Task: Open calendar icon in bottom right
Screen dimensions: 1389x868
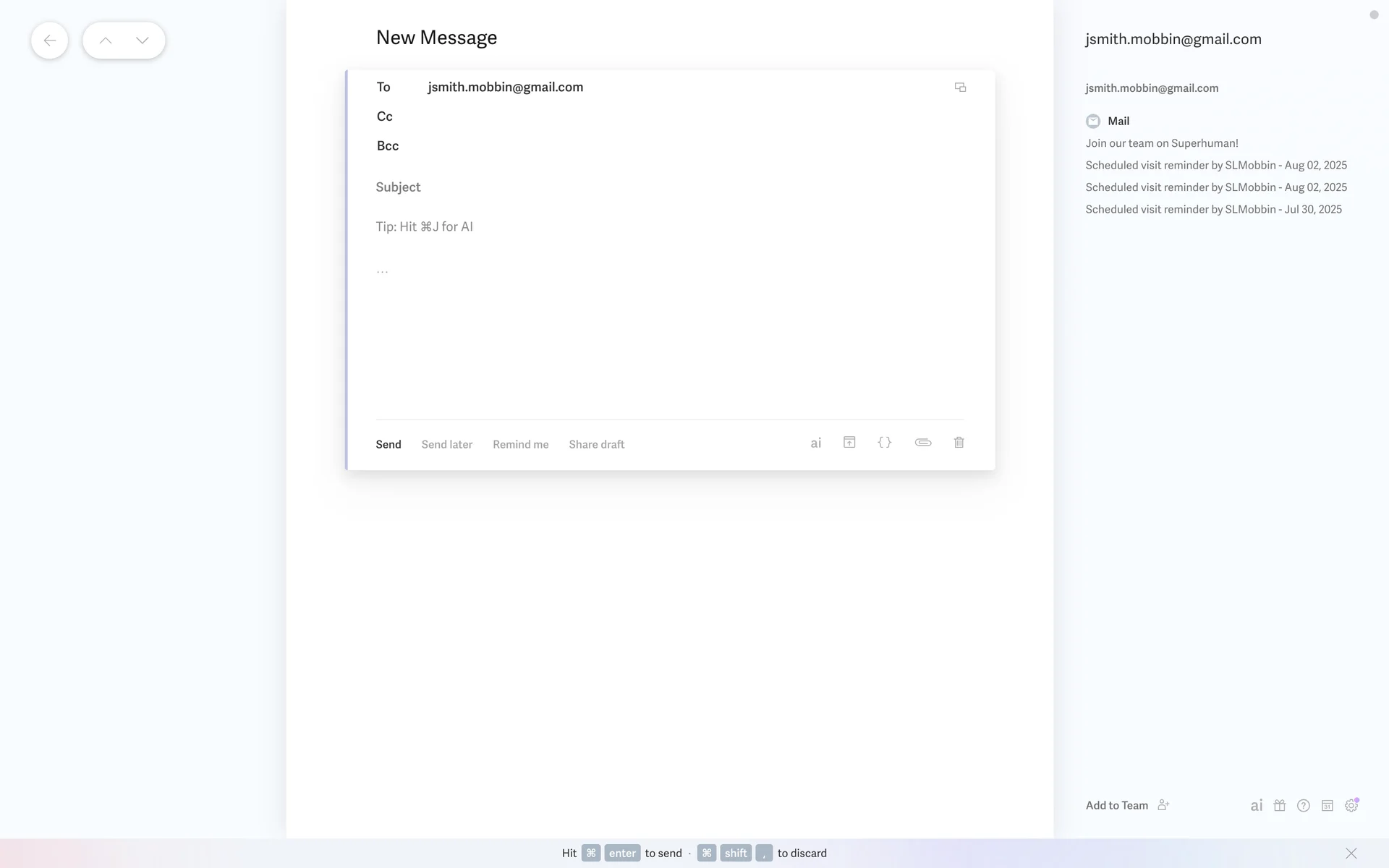Action: point(1327,806)
